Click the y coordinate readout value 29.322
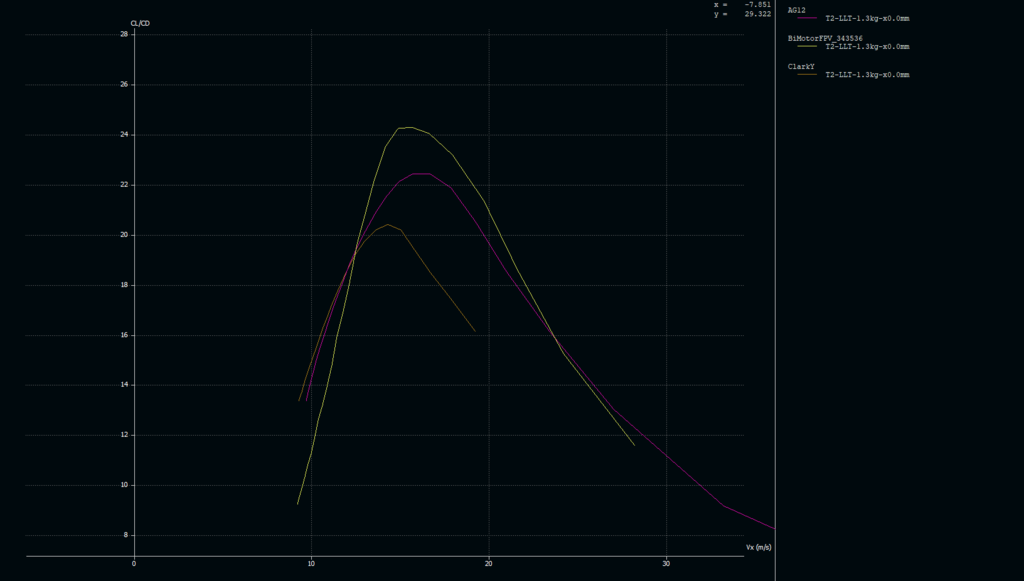Image resolution: width=1024 pixels, height=581 pixels. (756, 14)
